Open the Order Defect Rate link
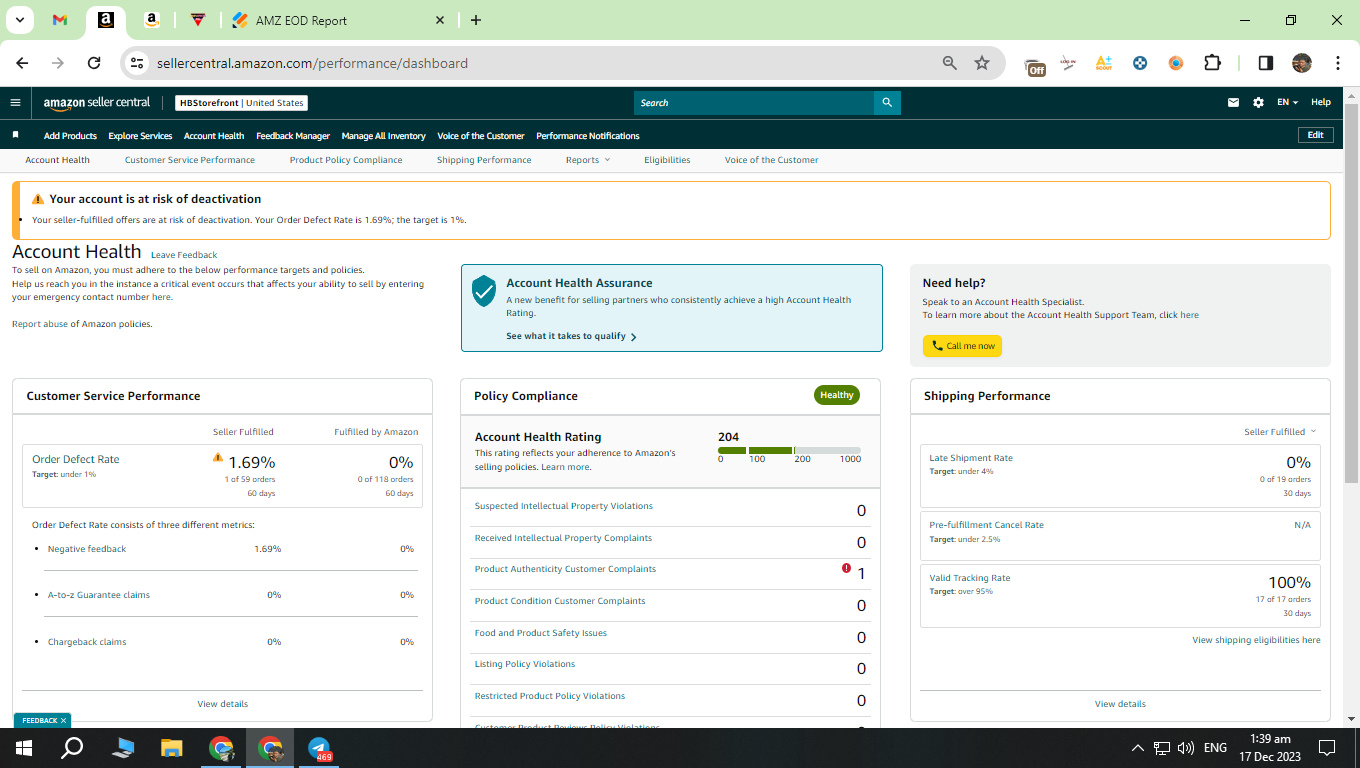The width and height of the screenshot is (1360, 768). (76, 459)
